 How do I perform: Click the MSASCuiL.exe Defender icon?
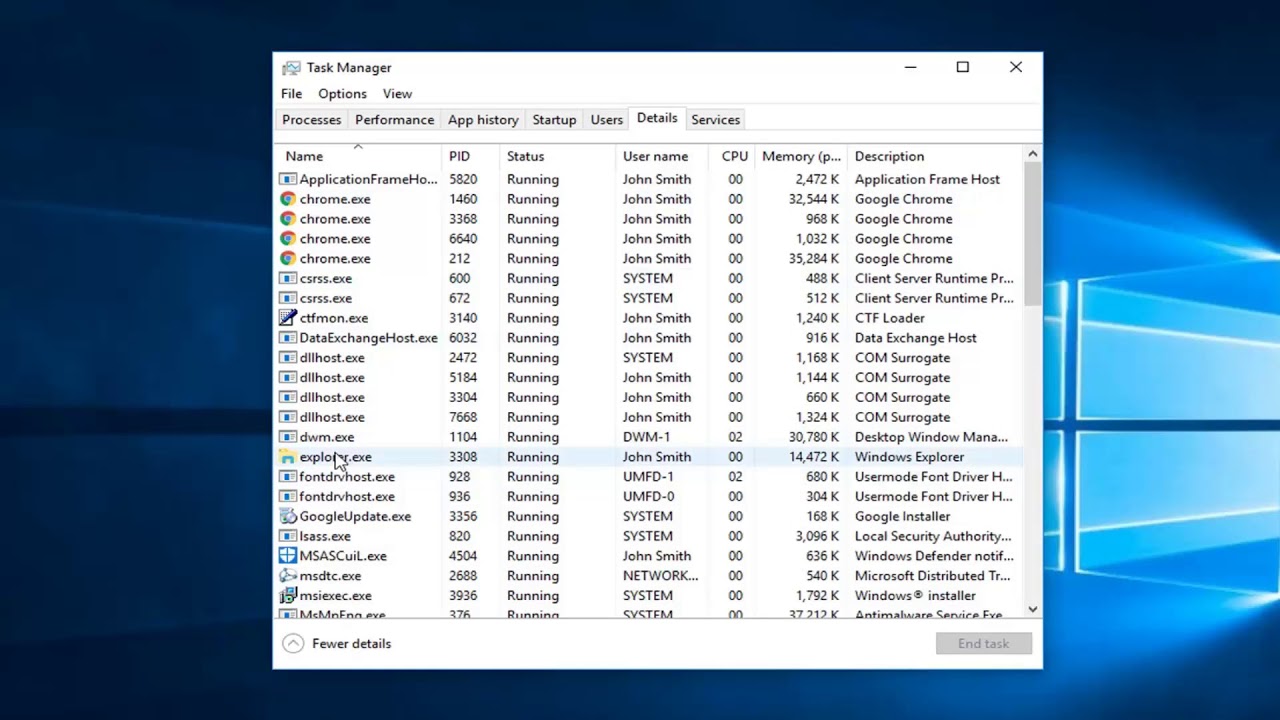[288, 556]
